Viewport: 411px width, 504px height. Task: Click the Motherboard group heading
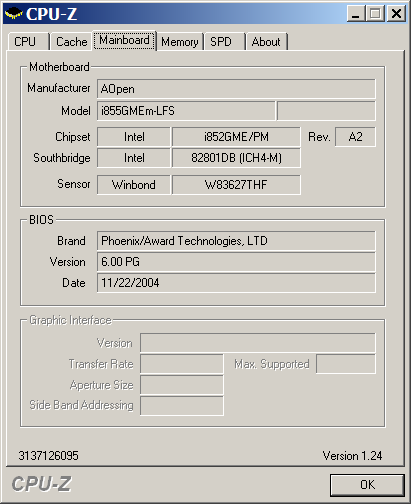[x=59, y=67]
